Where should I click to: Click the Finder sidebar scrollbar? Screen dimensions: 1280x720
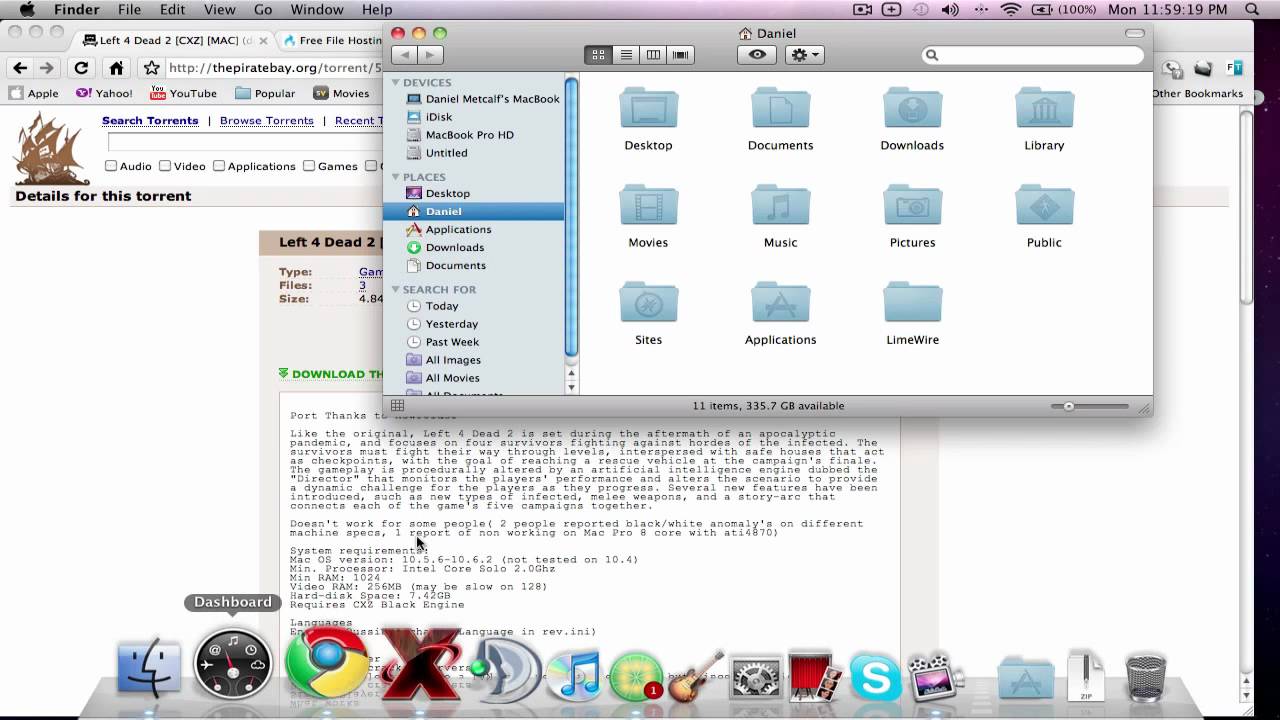(571, 218)
